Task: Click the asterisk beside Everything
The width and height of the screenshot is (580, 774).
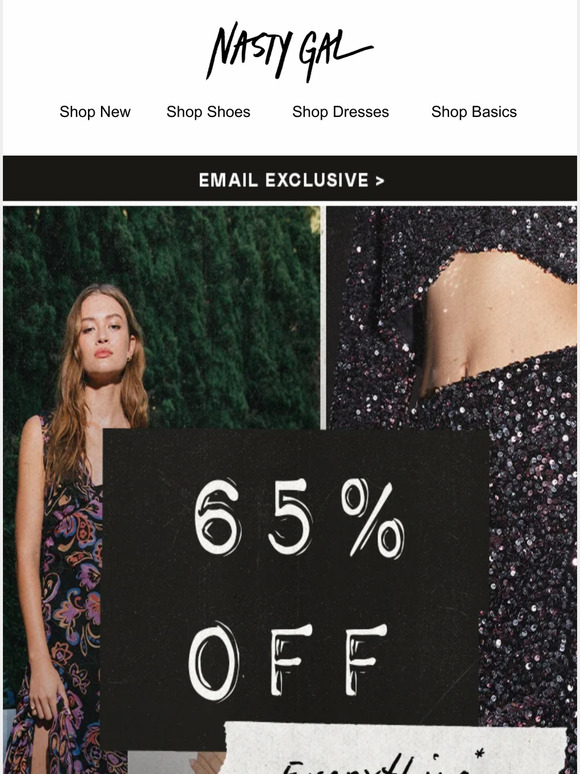Action: (x=479, y=754)
